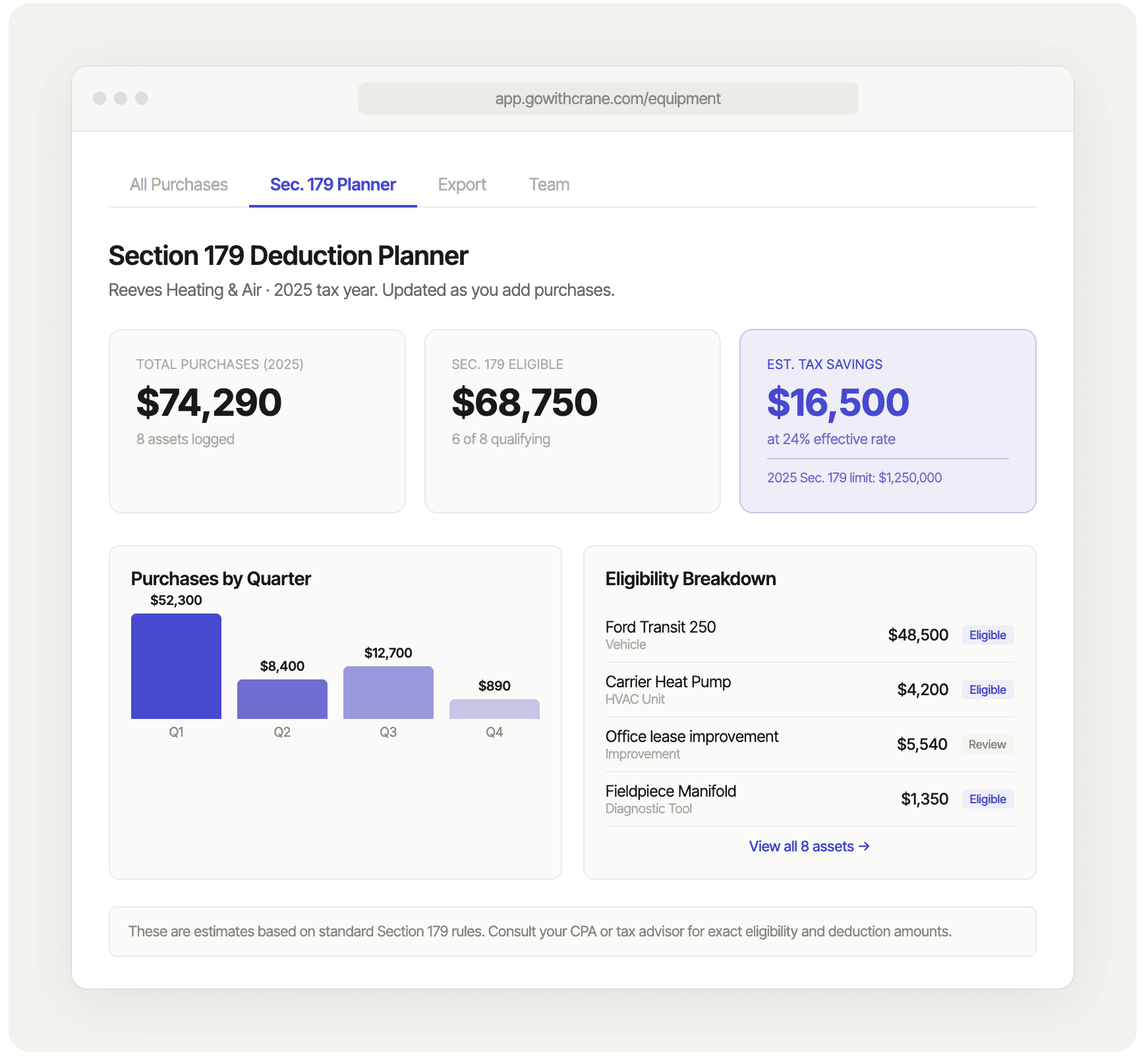Screen dimensions: 1148x1057
Task: Switch to the All Purchases tab
Action: tap(179, 185)
